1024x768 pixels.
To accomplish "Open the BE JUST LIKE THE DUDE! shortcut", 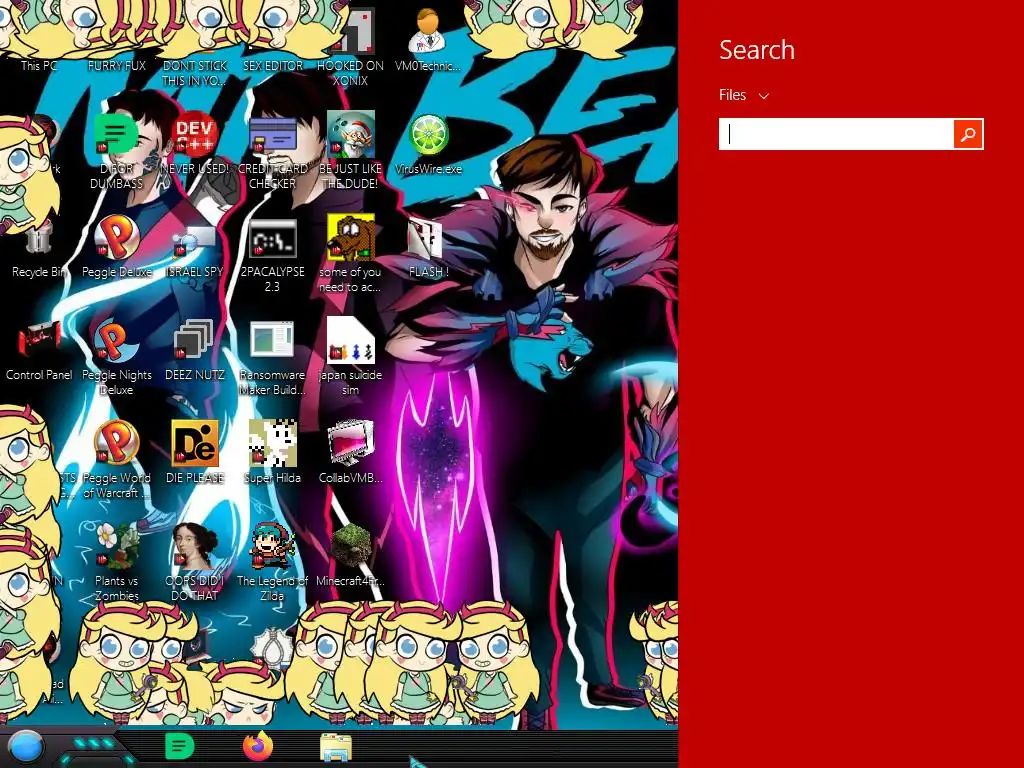I will [351, 150].
